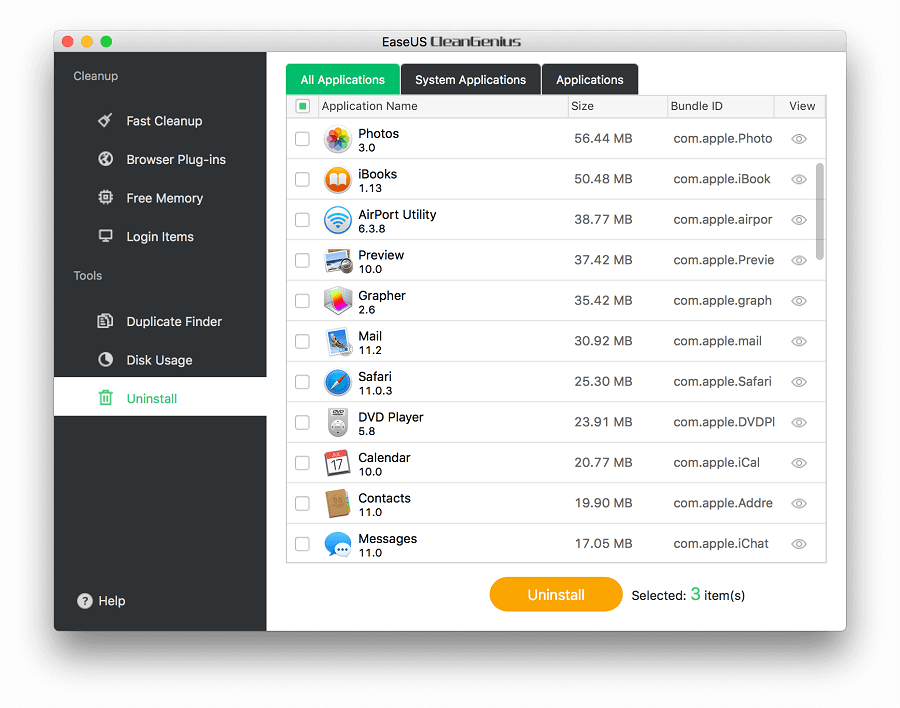Tick the Grapher row checkbox
Screen dimensions: 900x708
pos(302,301)
